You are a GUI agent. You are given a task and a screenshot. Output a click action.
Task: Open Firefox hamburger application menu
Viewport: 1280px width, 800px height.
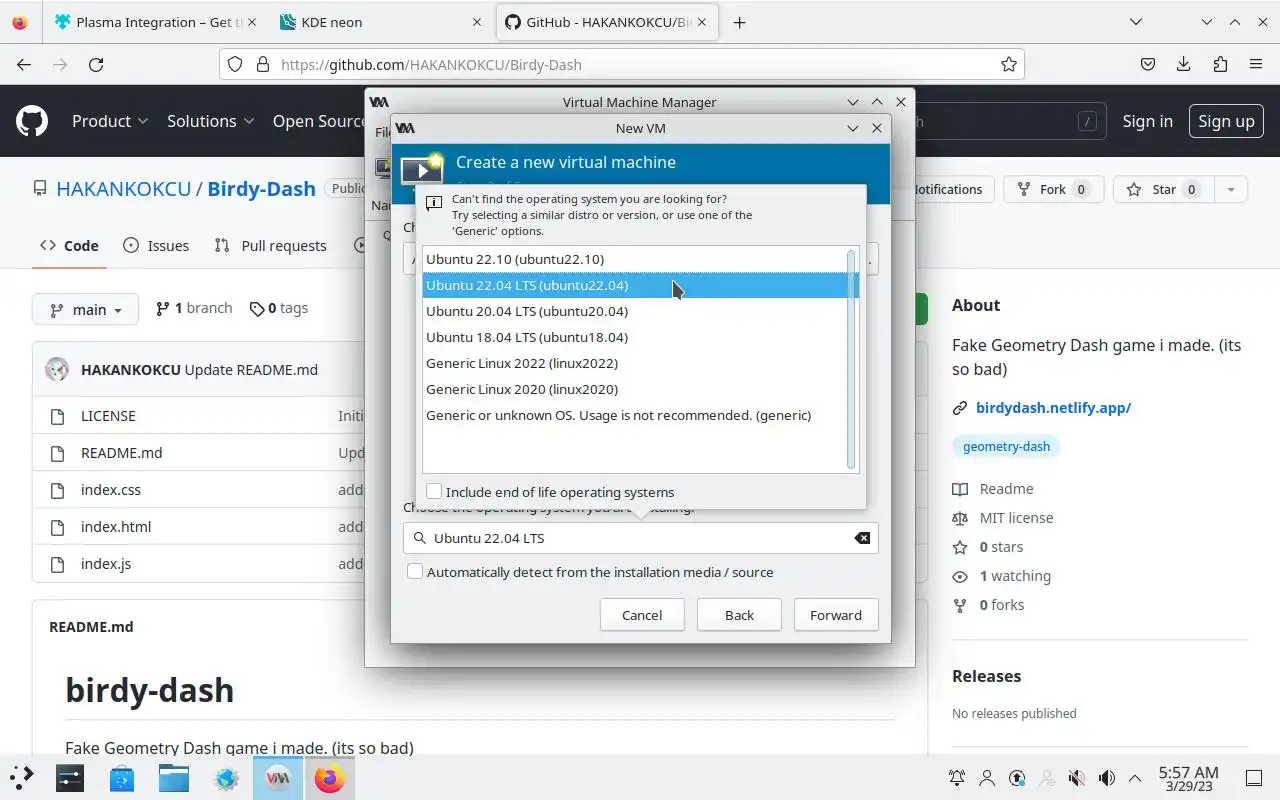click(x=1256, y=64)
